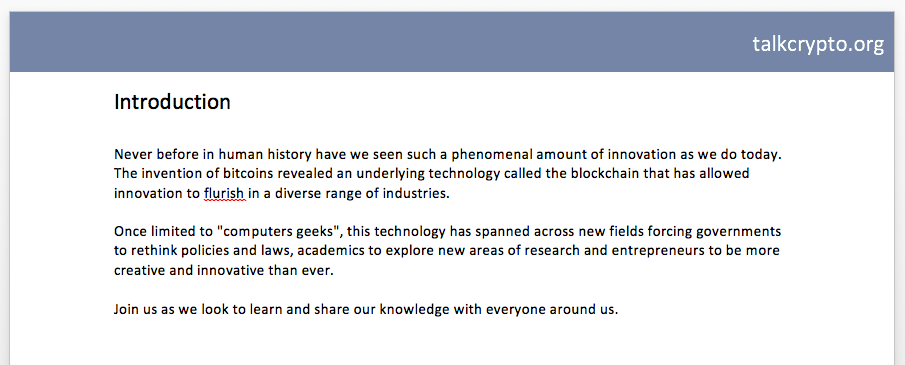Click the word technology in second paragraph
The image size is (905, 365).
[410, 232]
